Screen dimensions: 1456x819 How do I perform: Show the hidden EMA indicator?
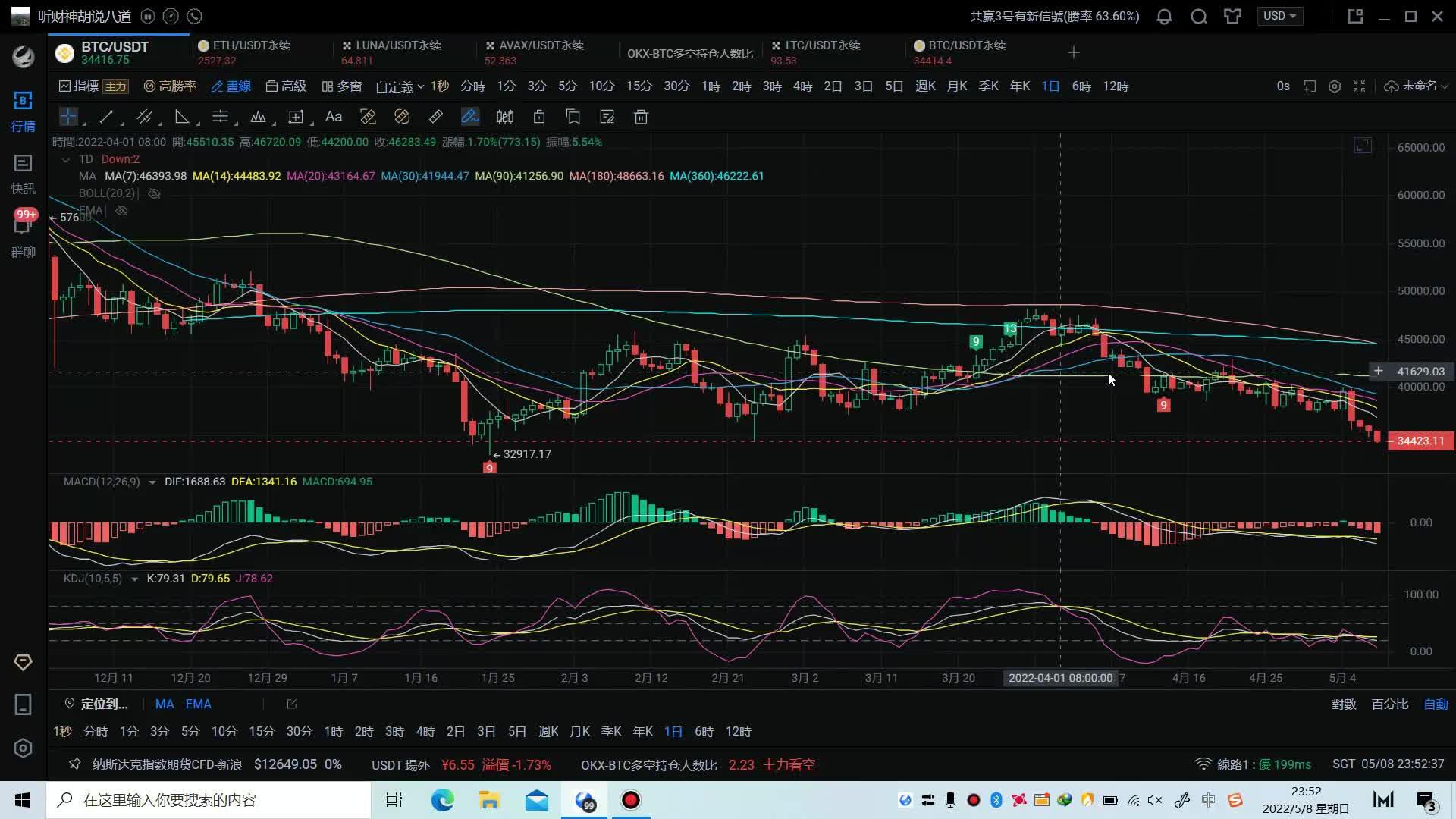121,211
